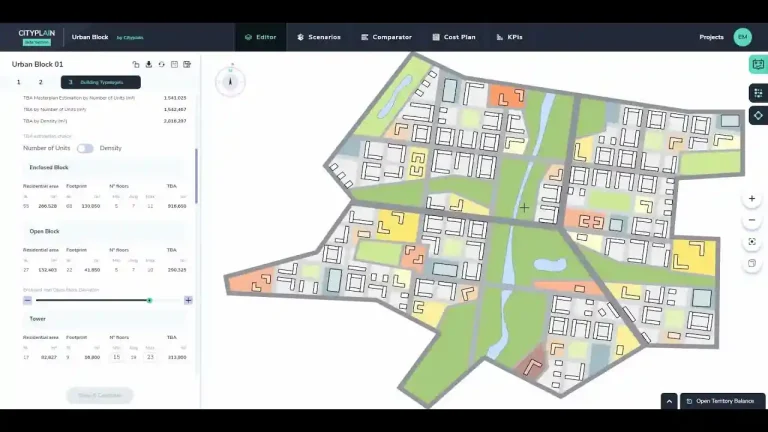Switch to the Cost Plan tab
Viewport: 768px width, 432px height.
[454, 37]
